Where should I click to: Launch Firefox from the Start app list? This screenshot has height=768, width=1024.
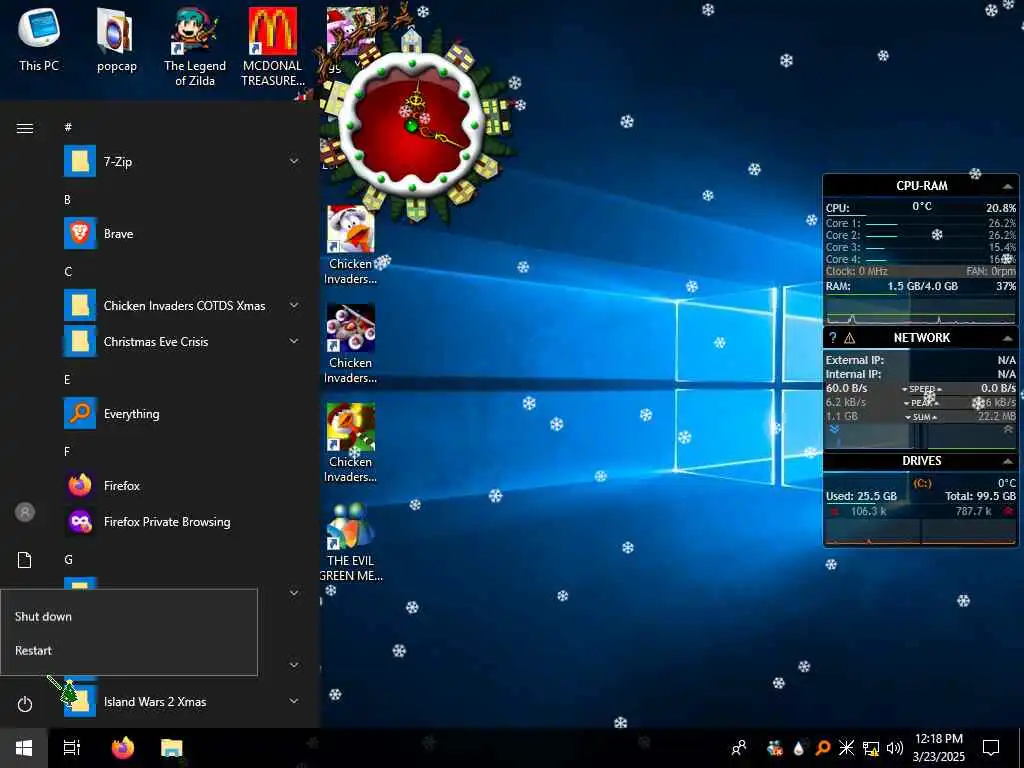pos(185,485)
